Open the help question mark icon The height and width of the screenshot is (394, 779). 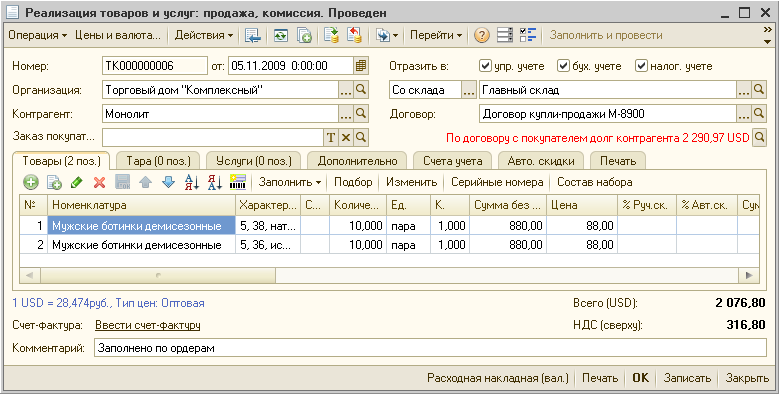(481, 35)
